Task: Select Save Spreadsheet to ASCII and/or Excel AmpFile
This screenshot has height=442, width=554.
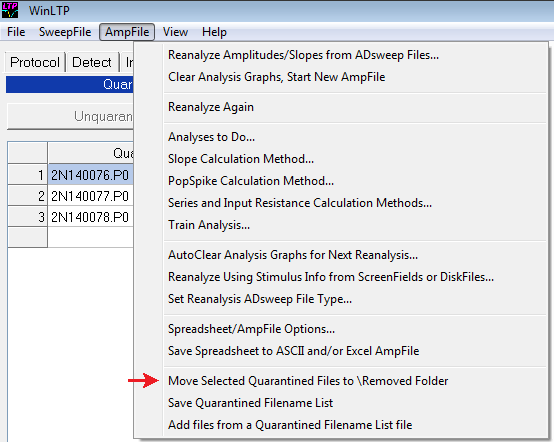Action: pos(293,351)
